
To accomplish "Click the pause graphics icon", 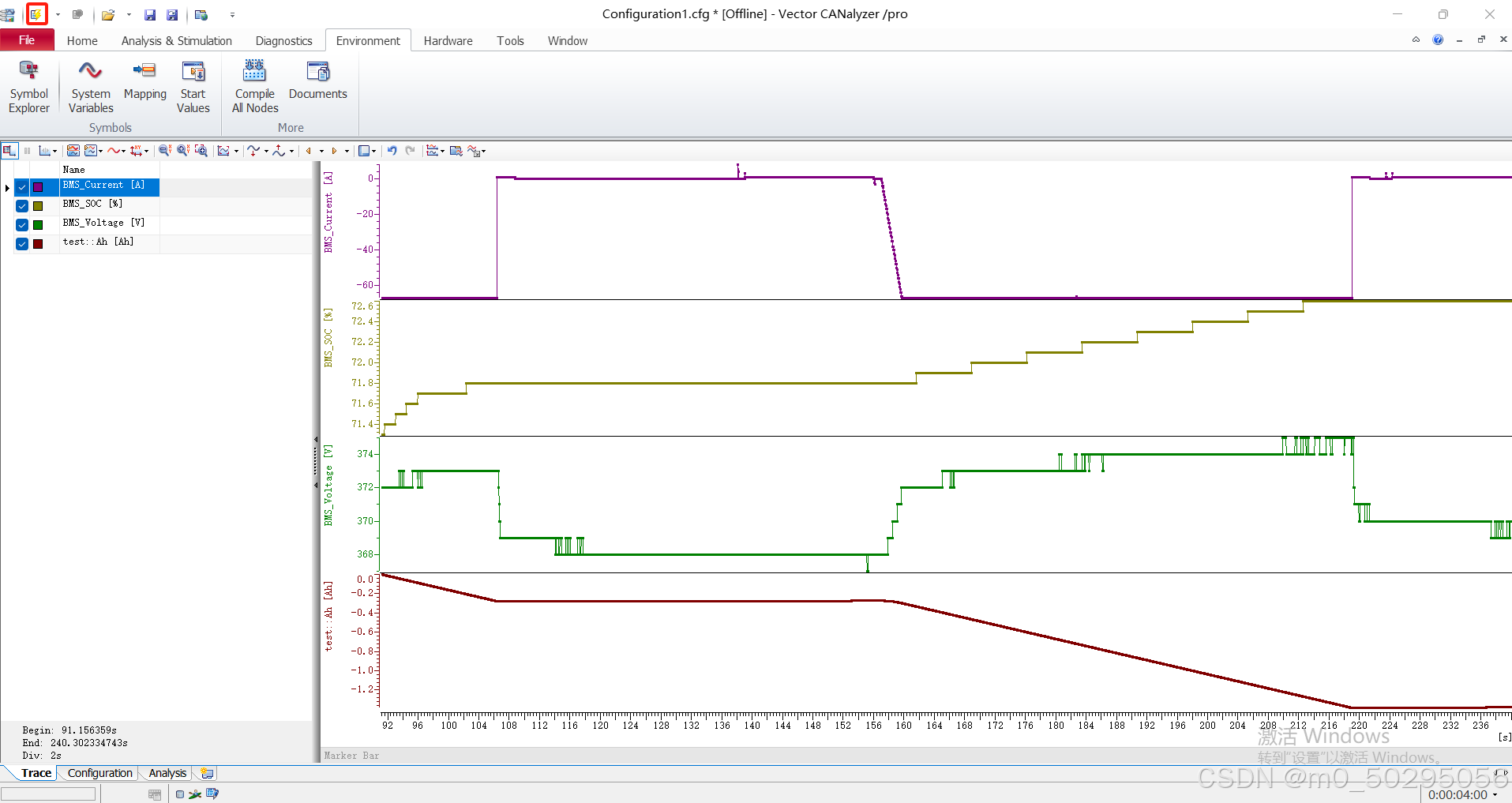I will click(28, 150).
